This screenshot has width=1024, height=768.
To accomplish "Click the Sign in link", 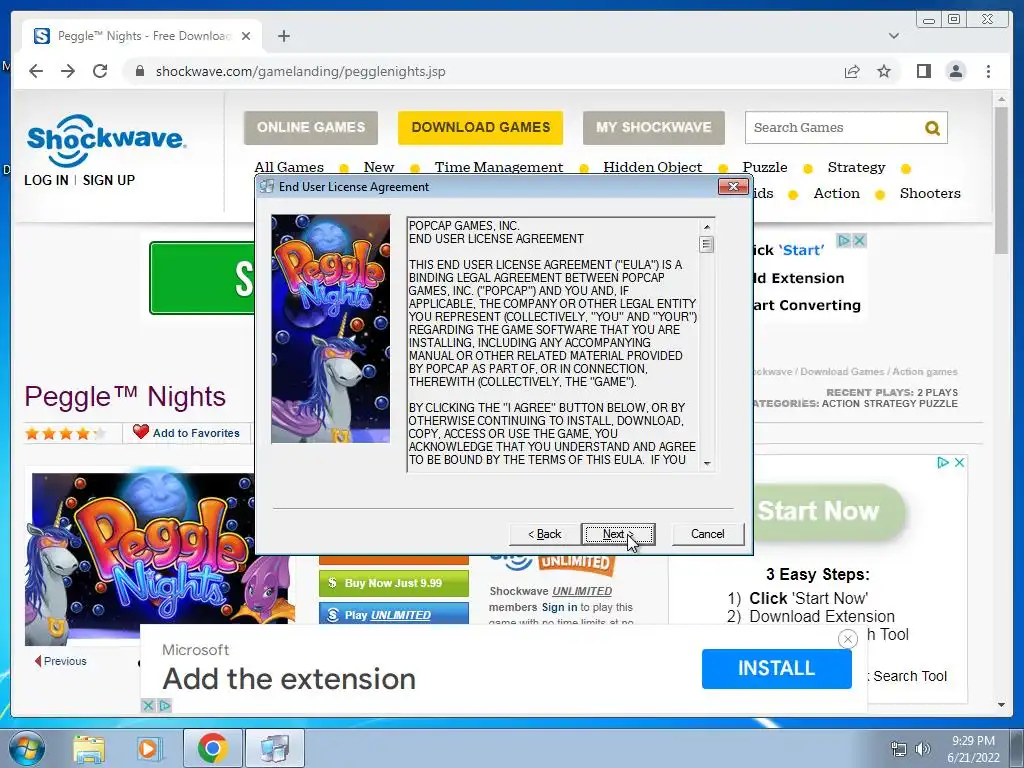I will 559,607.
